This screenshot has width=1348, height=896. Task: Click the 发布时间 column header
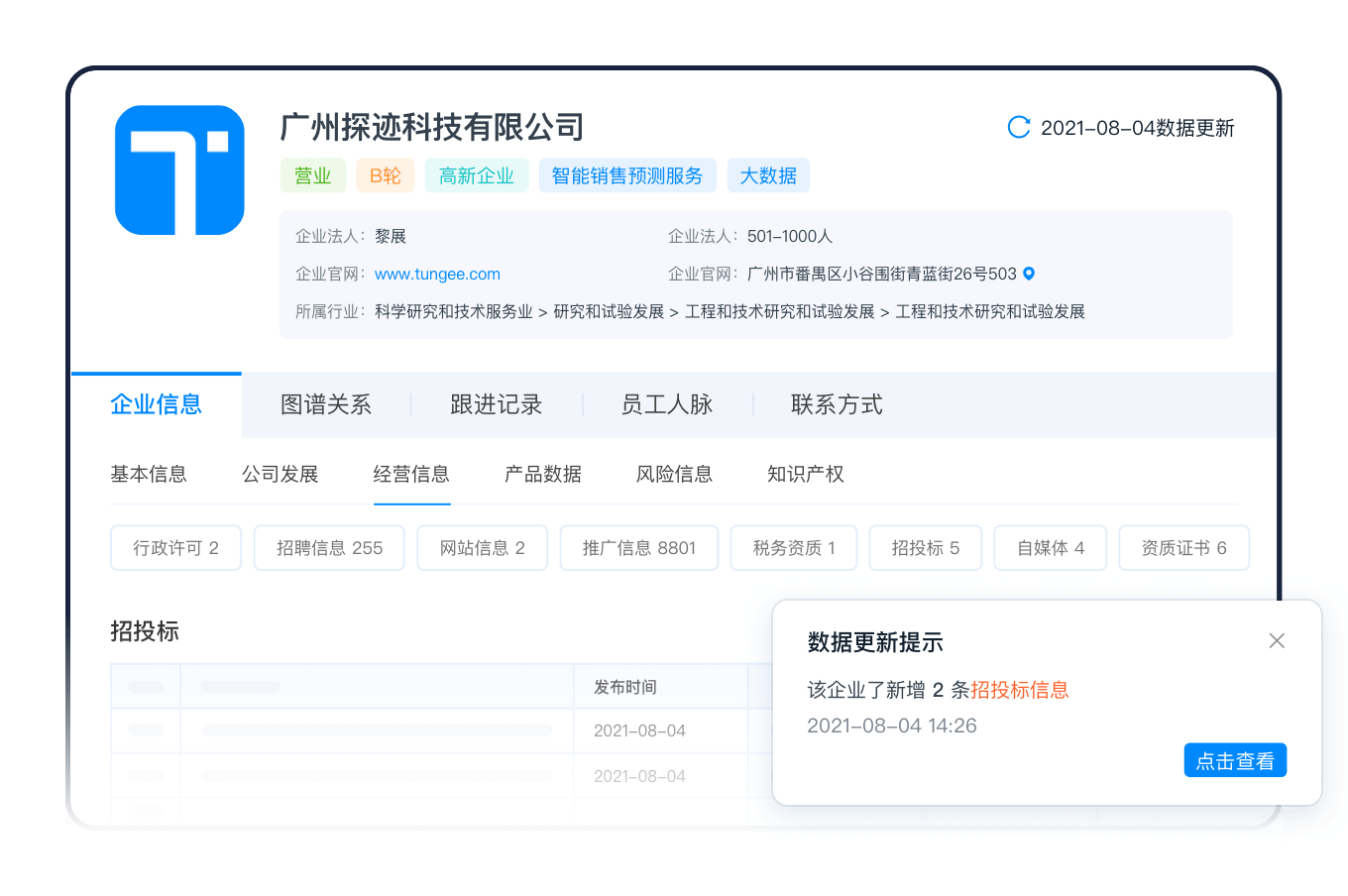625,687
